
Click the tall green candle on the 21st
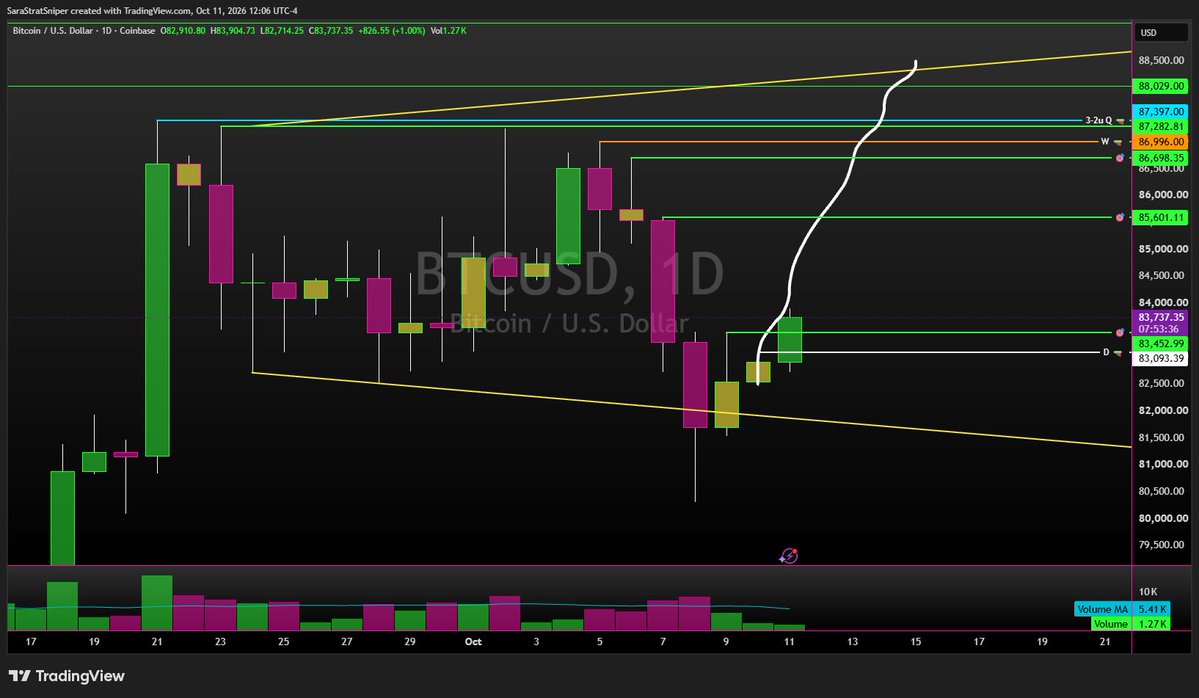pyautogui.click(x=158, y=310)
